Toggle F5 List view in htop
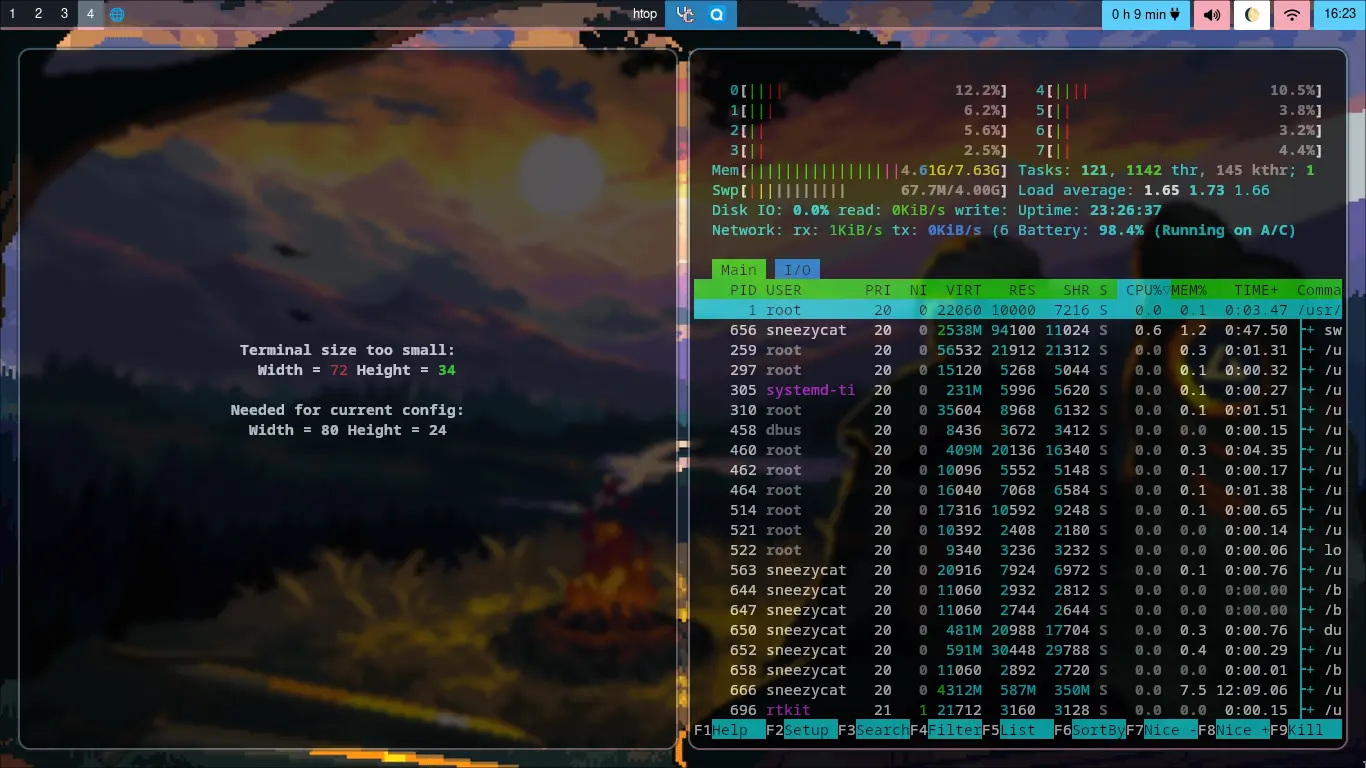The image size is (1366, 768). [1018, 730]
